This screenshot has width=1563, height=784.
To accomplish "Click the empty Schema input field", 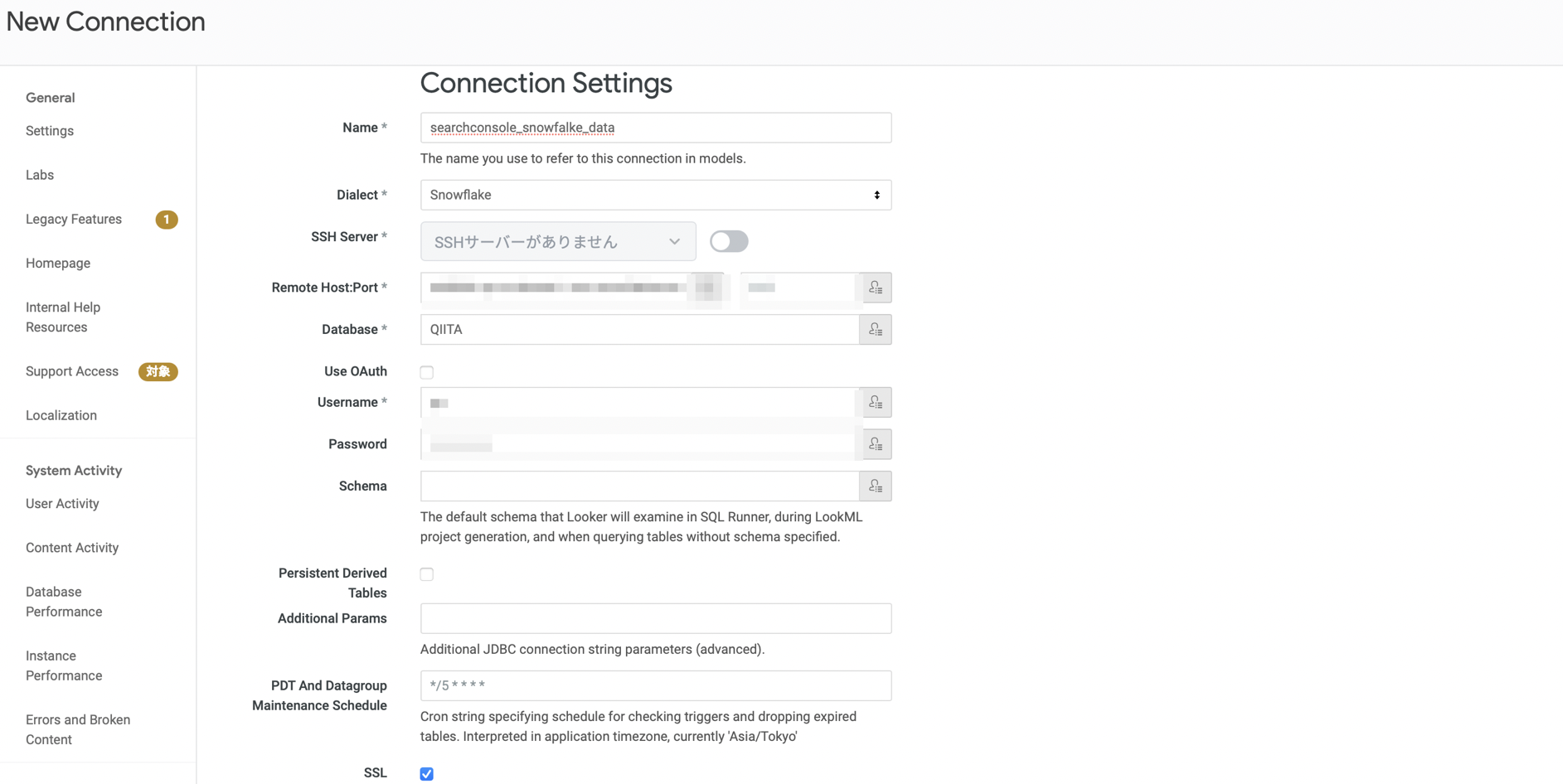I will (x=640, y=486).
